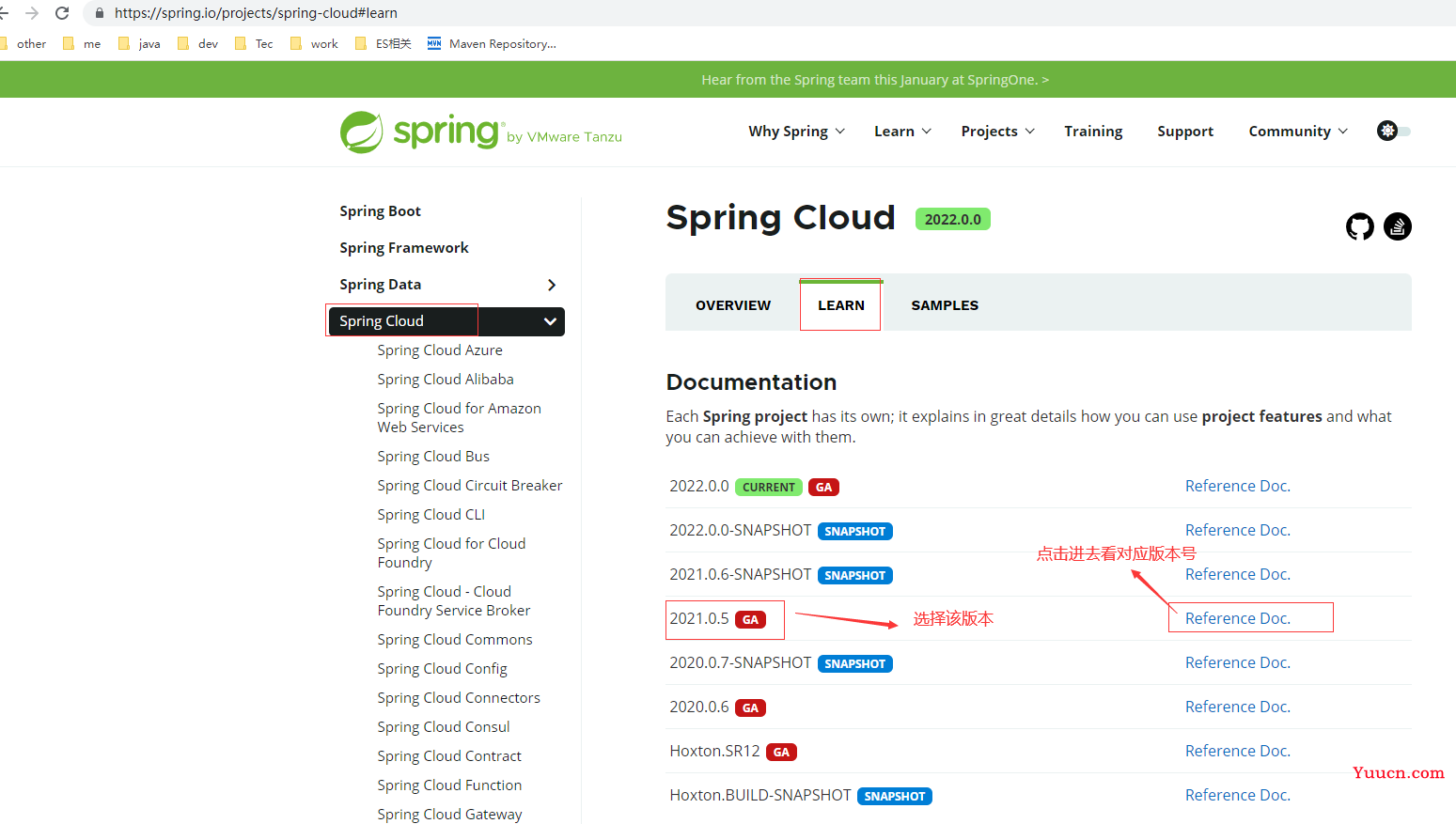Open the 'dev' bookmark folder
Image resolution: width=1456 pixels, height=824 pixels.
197,43
